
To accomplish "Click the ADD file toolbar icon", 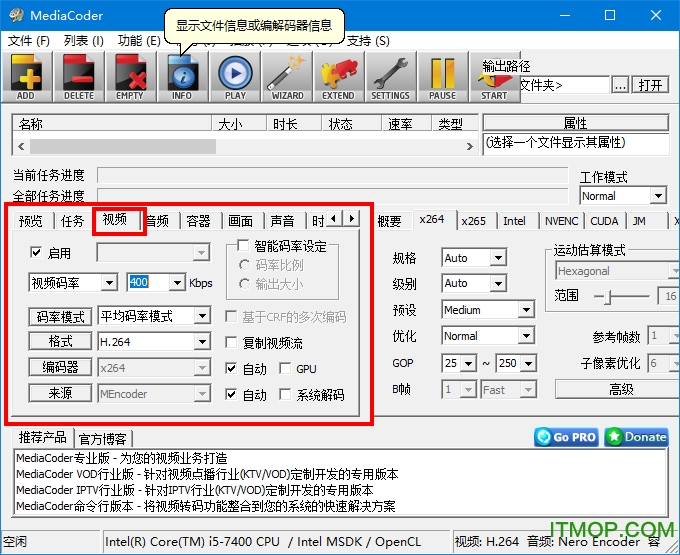I will 26,75.
